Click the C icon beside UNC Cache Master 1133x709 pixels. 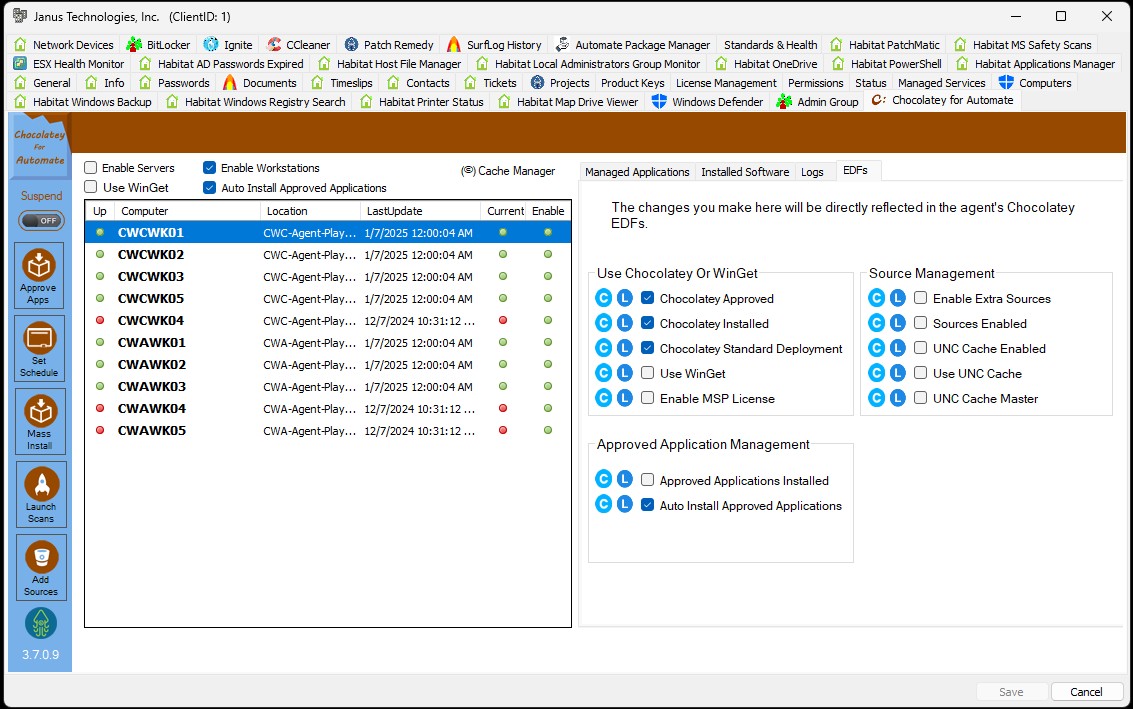[876, 398]
